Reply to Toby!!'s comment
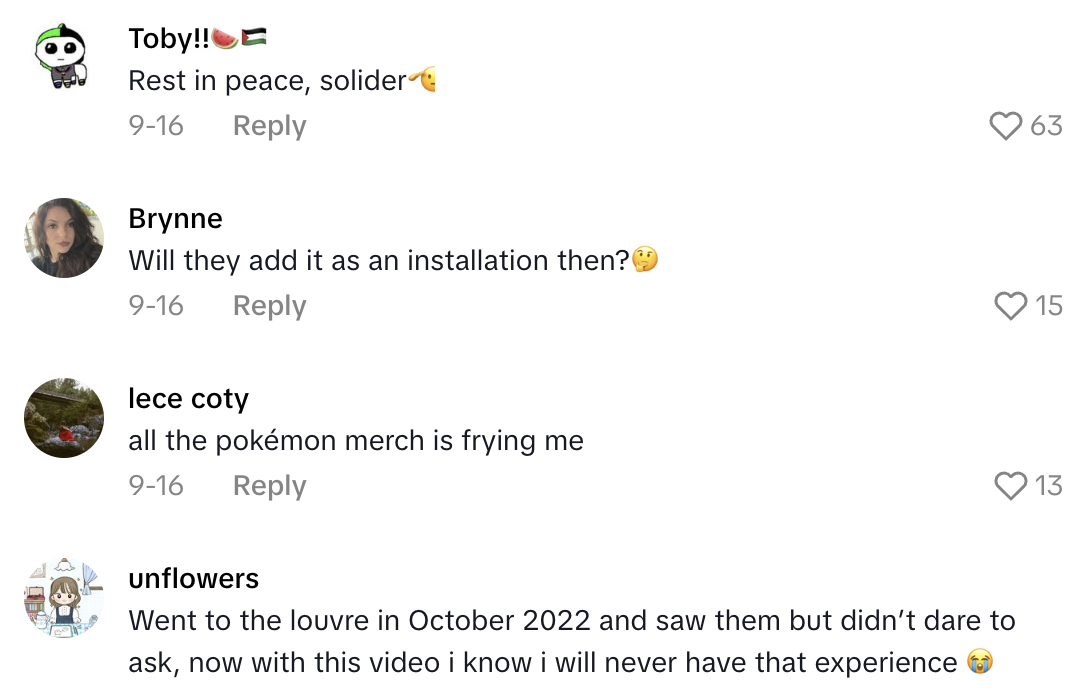 268,125
